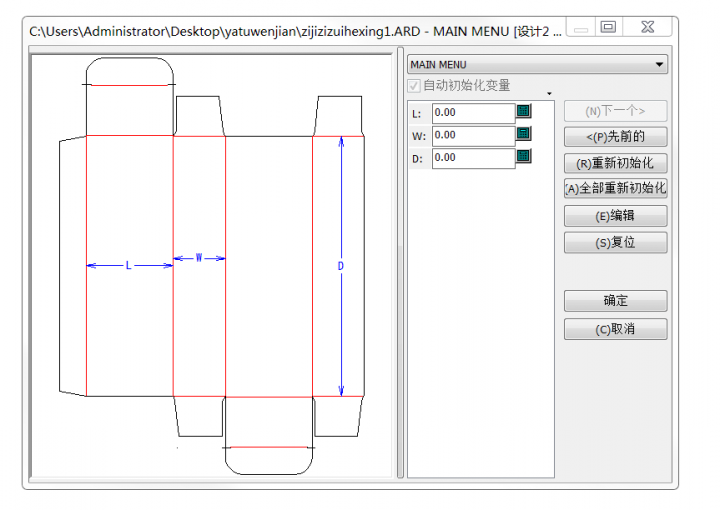This screenshot has height=510, width=720.
Task: Open the (E)编辑 button
Action: [x=615, y=216]
